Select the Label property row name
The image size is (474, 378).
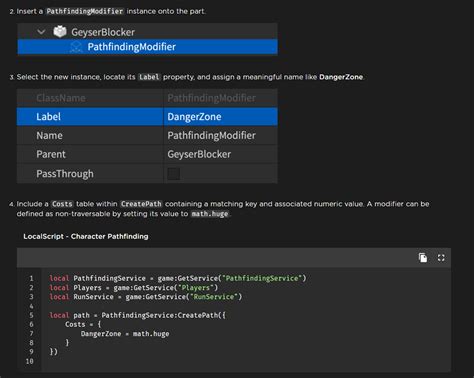(x=48, y=117)
